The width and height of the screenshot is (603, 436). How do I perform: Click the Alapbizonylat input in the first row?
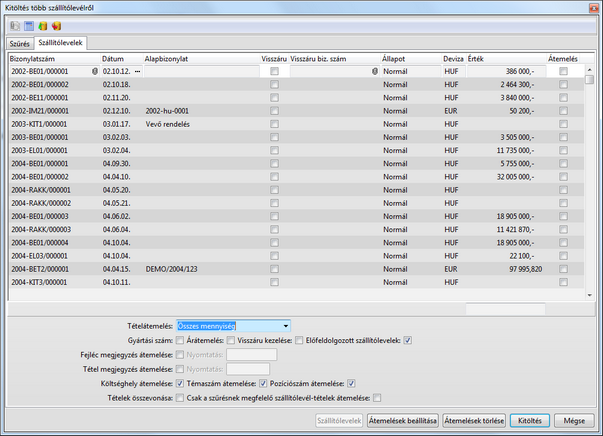click(202, 72)
